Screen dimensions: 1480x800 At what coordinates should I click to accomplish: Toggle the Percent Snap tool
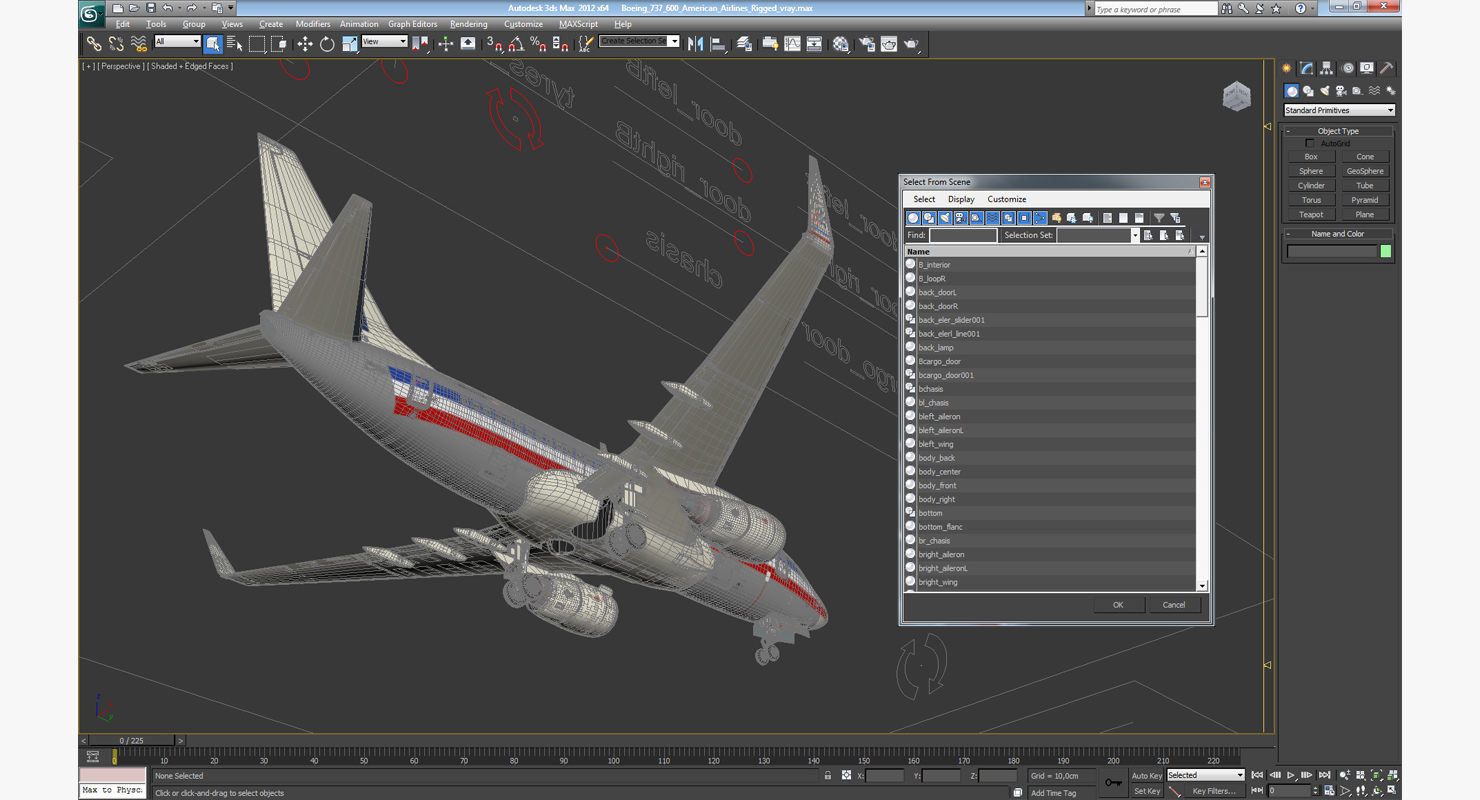click(x=538, y=44)
